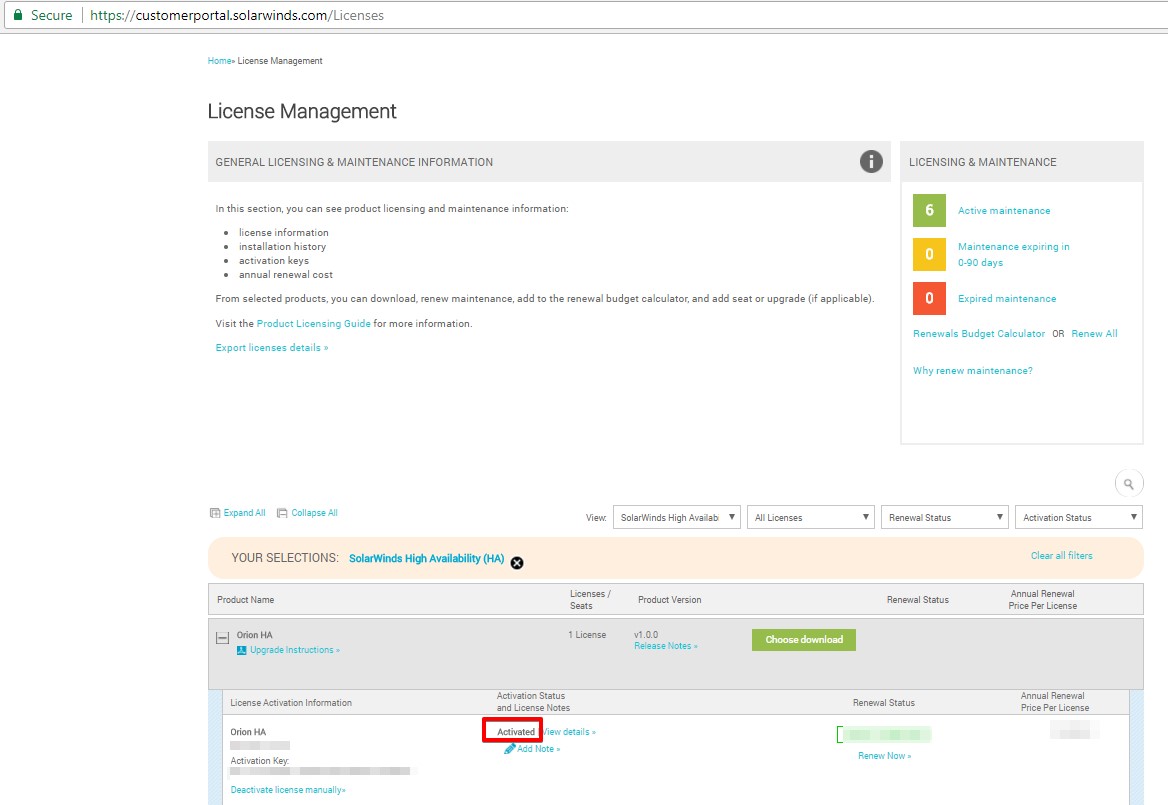Click the browser address bar URL
The height and width of the screenshot is (805, 1168).
click(237, 15)
